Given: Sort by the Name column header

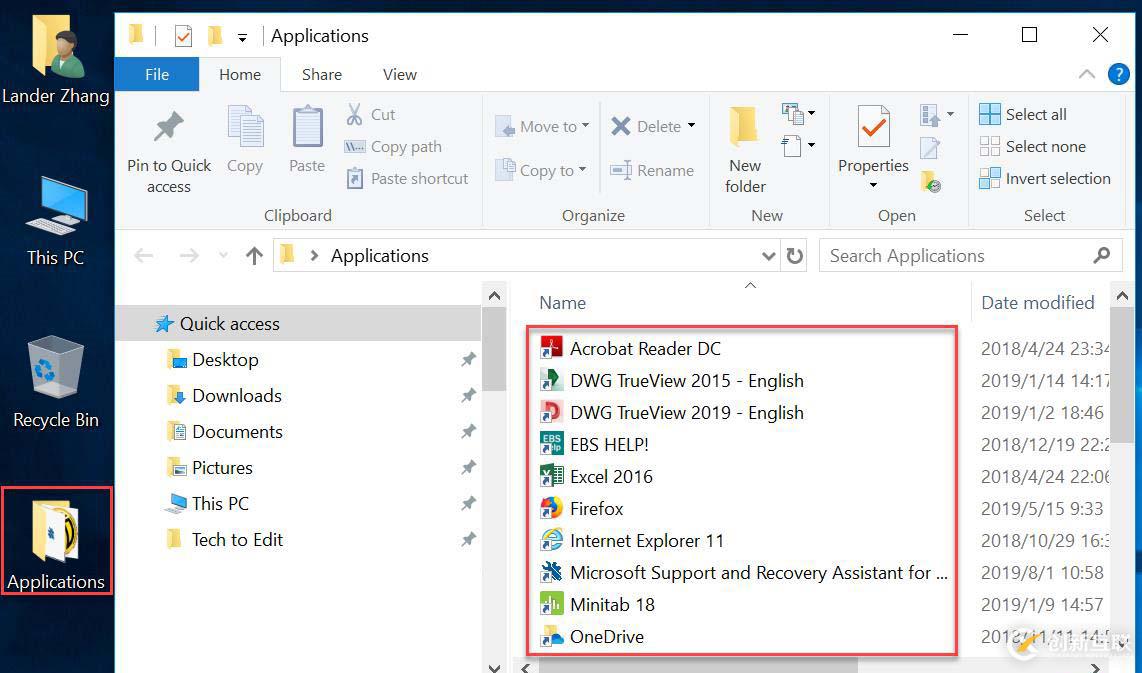Looking at the screenshot, I should click(x=562, y=303).
